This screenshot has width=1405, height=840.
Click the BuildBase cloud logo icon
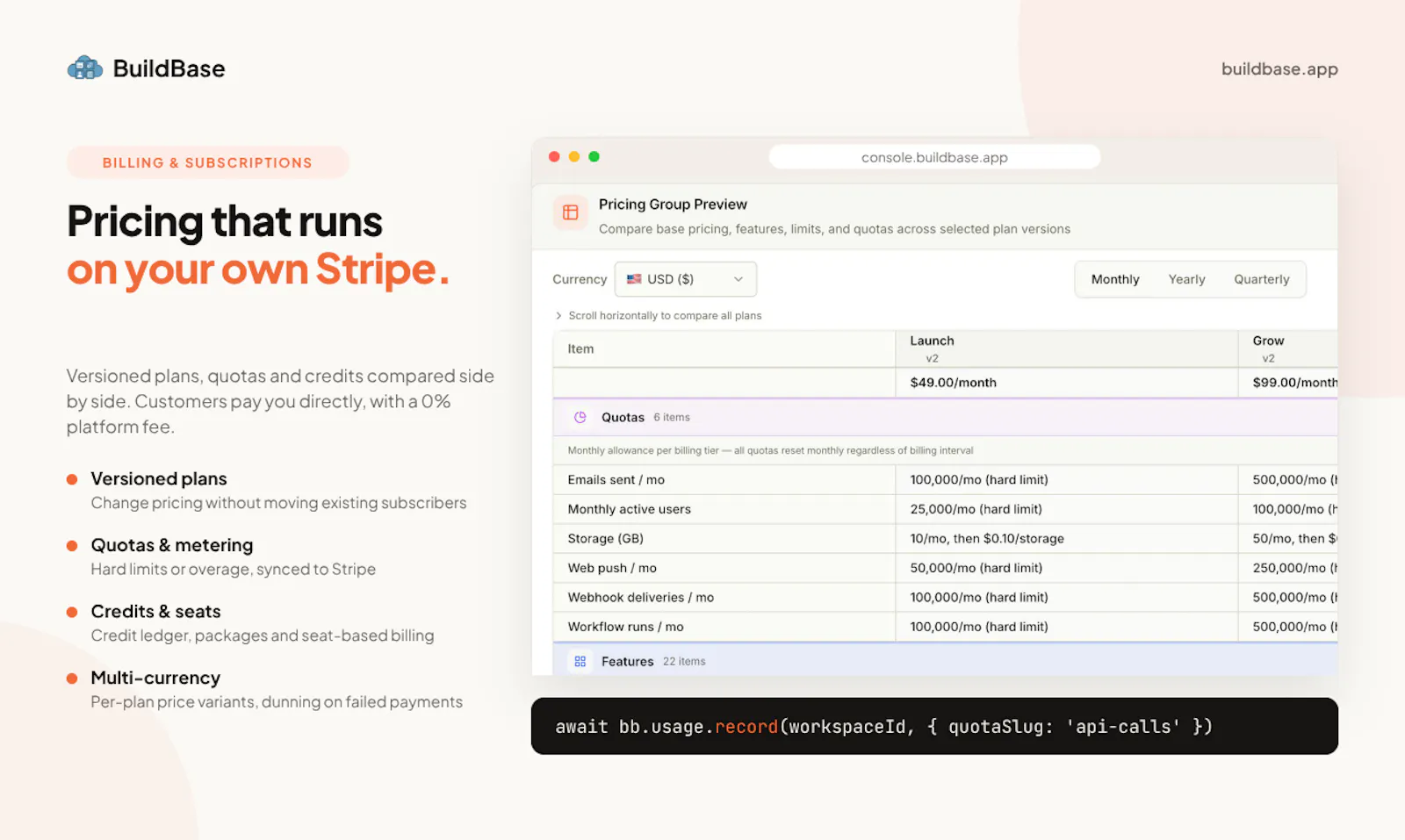click(85, 68)
